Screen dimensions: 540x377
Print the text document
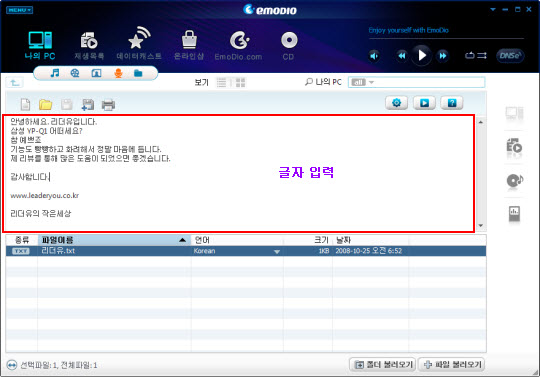click(108, 105)
